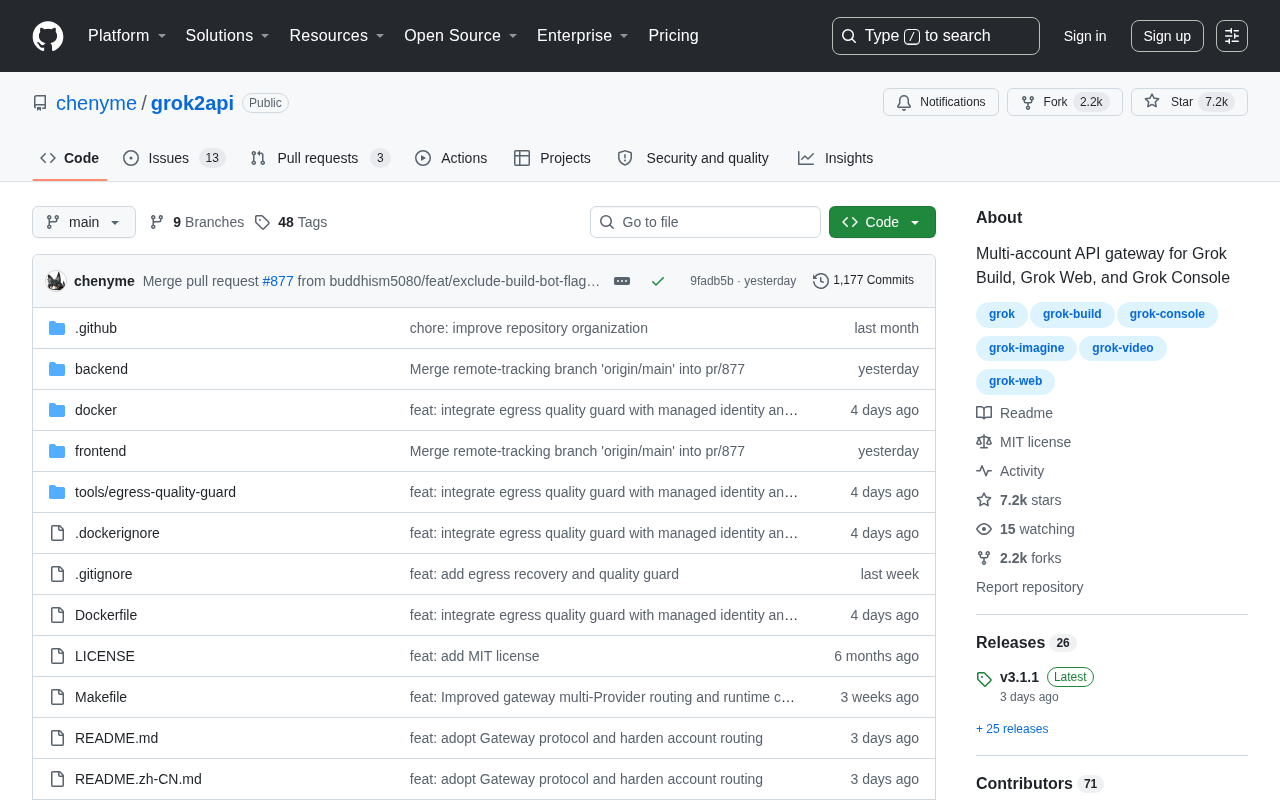Open the 9 Branches link
The height and width of the screenshot is (800, 1280).
click(197, 222)
